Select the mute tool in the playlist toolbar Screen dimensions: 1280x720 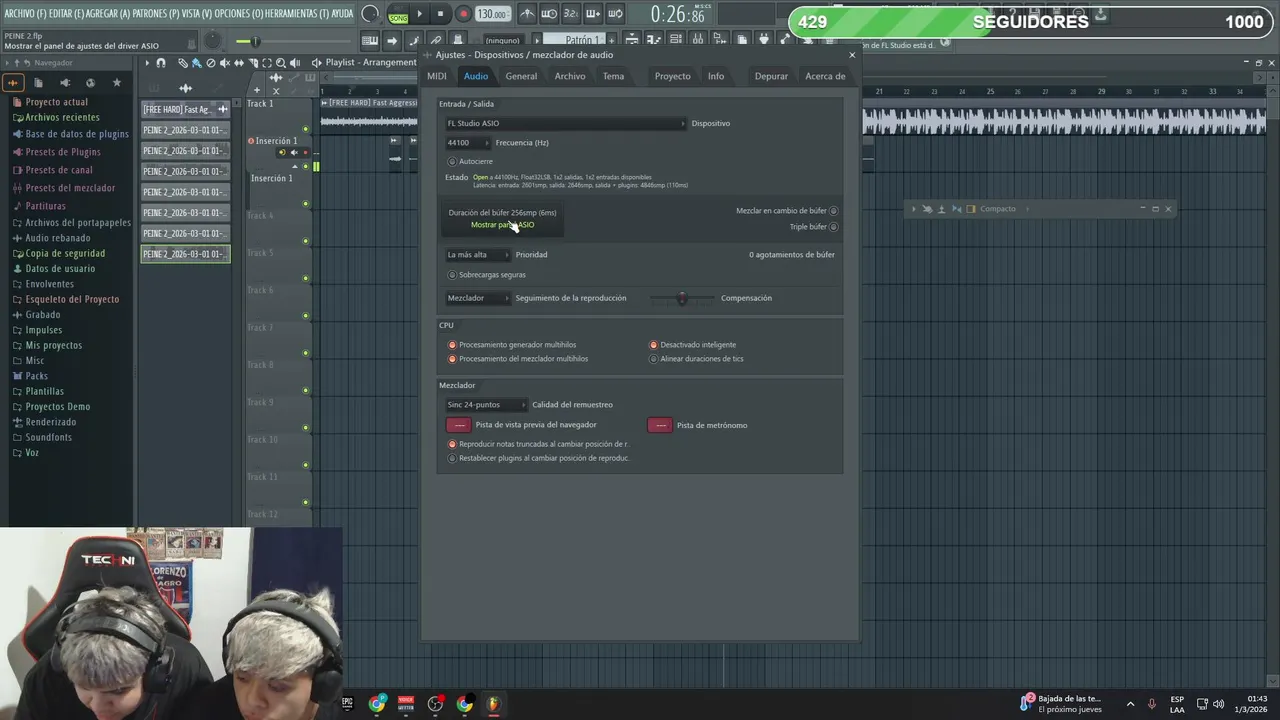224,63
